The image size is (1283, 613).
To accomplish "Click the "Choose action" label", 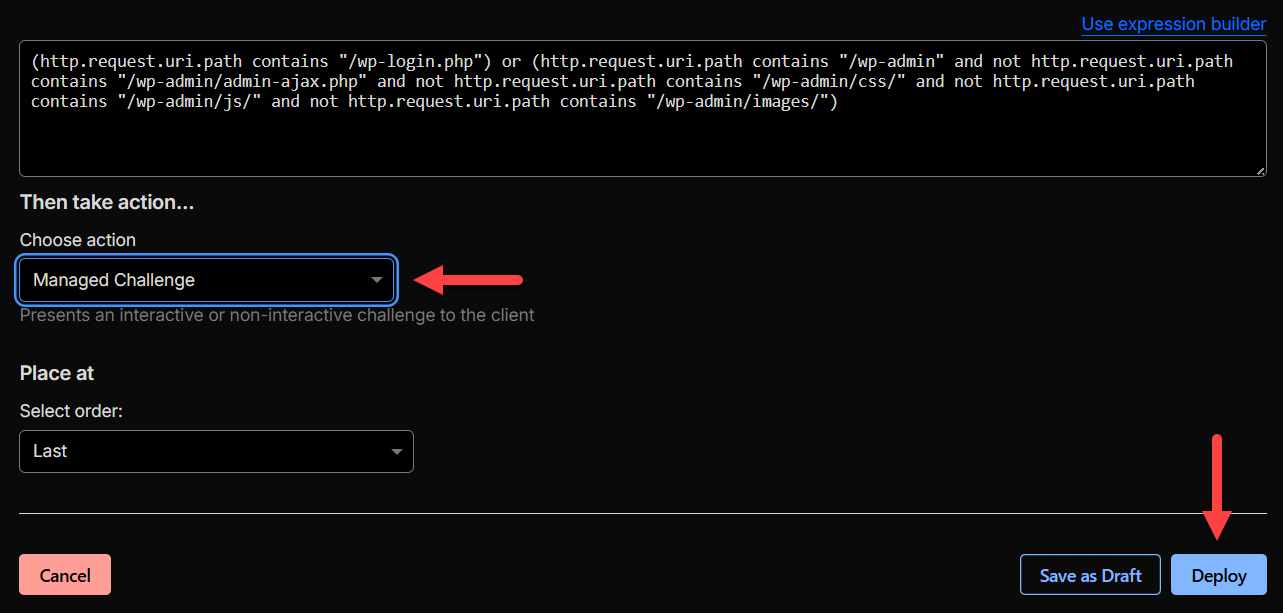I will tap(77, 239).
